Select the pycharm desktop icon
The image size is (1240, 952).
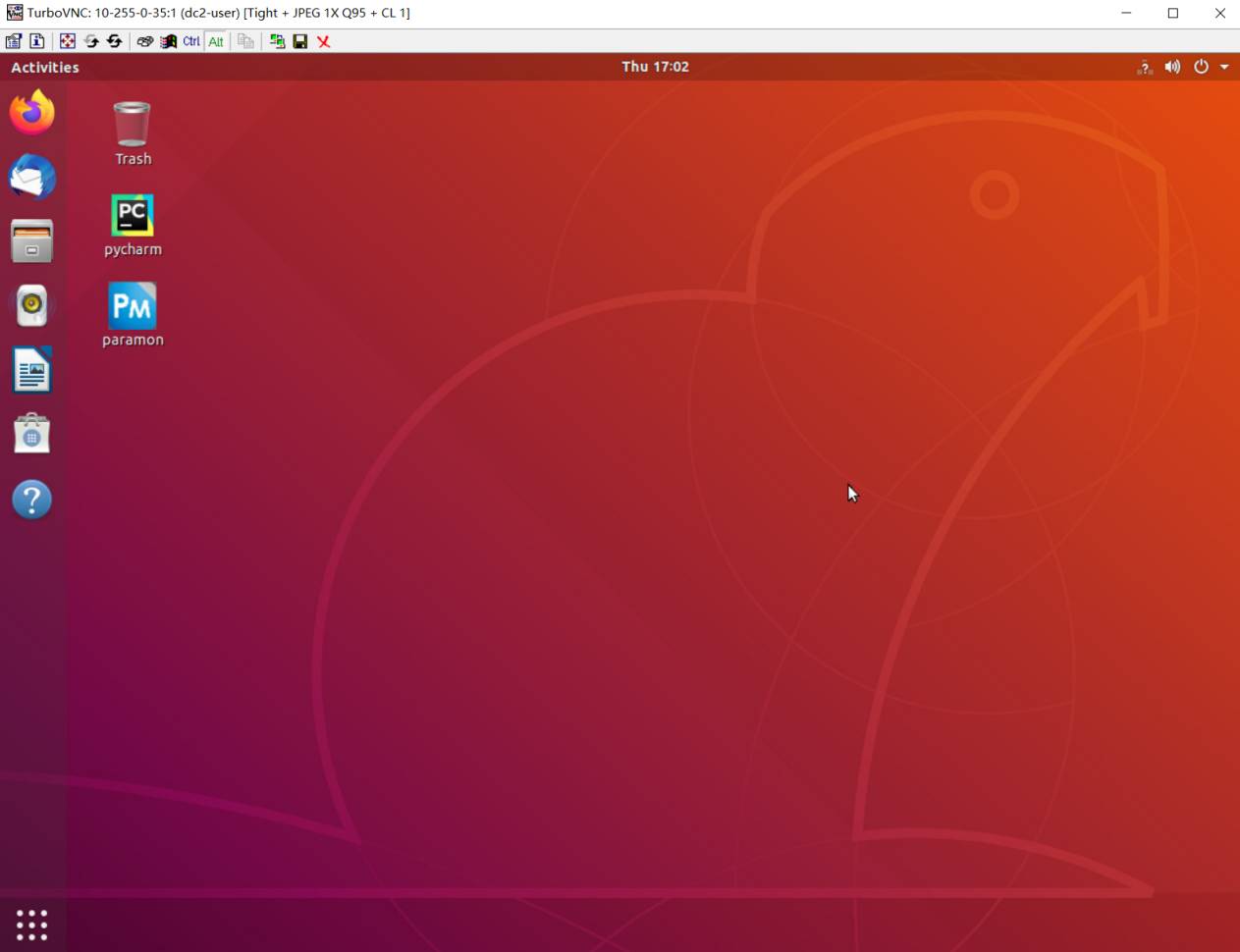point(133,225)
